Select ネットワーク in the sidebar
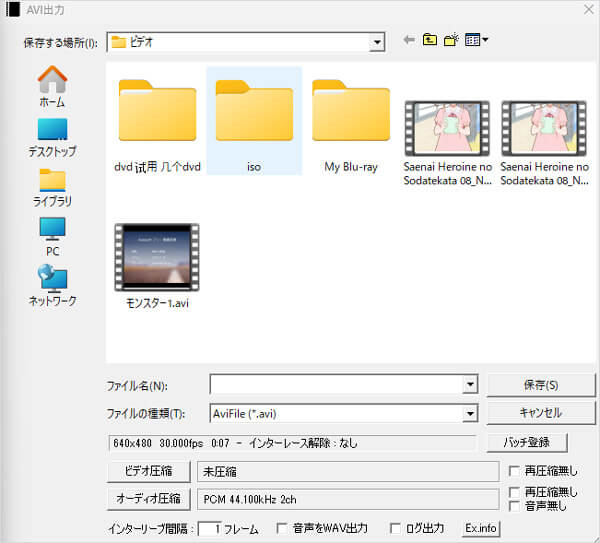Image resolution: width=600 pixels, height=543 pixels. [52, 285]
